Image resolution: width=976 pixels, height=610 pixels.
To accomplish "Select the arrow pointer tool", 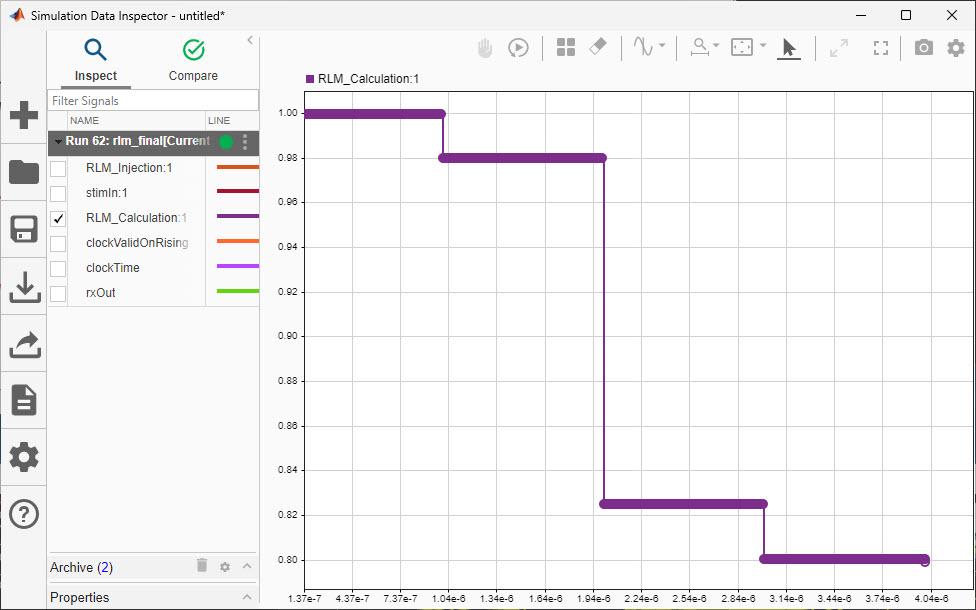I will click(x=789, y=46).
